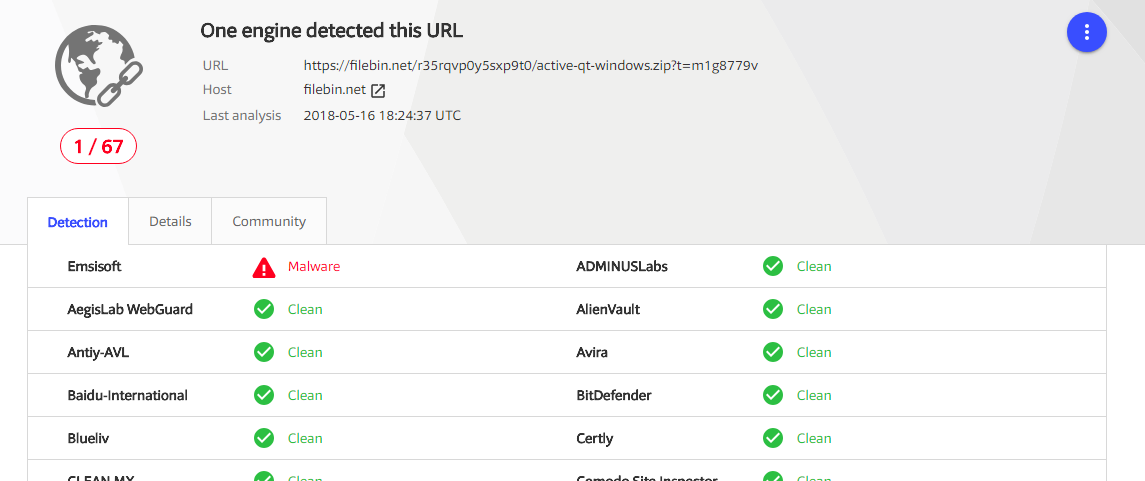1145x481 pixels.
Task: Click the green checkmark for Blueliv
Action: pyautogui.click(x=264, y=439)
